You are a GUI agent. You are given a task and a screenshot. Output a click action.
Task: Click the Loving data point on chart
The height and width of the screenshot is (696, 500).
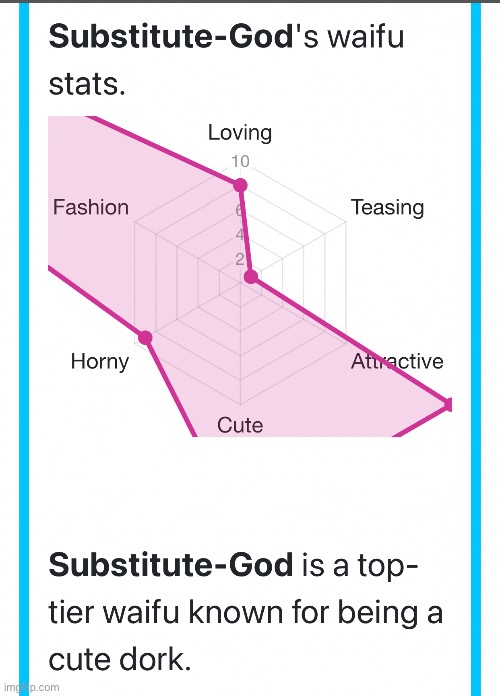tap(240, 185)
